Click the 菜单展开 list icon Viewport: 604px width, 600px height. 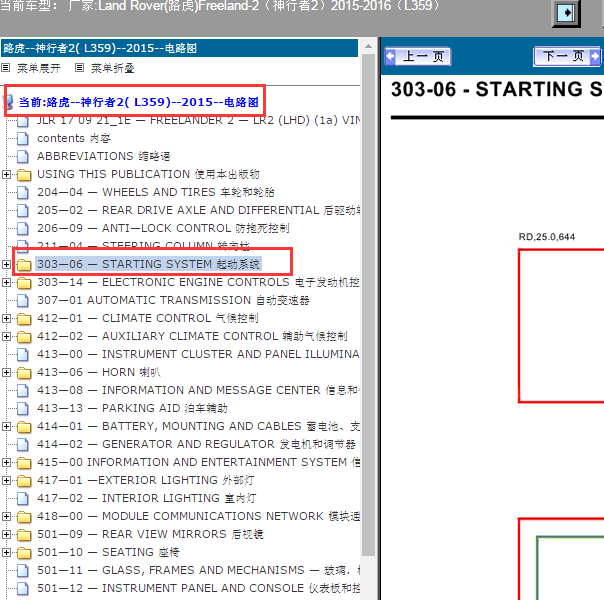click(5, 68)
